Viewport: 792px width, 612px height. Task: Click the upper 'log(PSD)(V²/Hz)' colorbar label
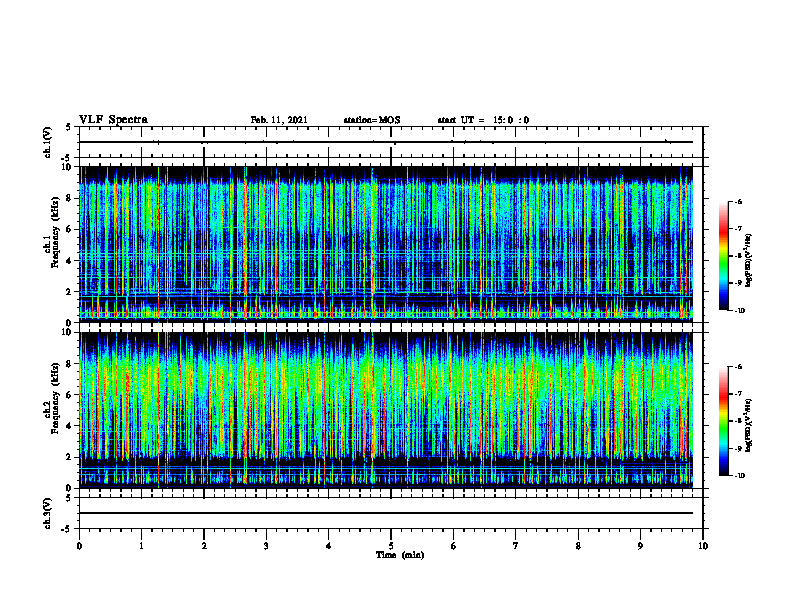click(749, 261)
